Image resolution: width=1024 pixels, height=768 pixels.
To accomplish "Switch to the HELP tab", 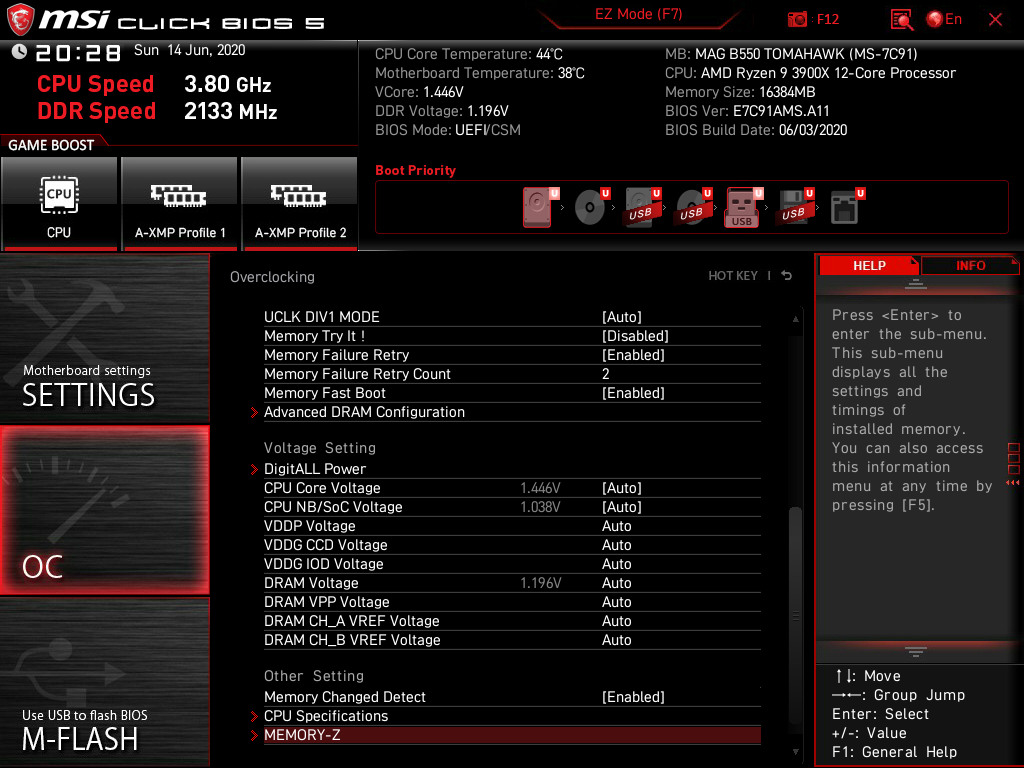I will pyautogui.click(x=869, y=266).
